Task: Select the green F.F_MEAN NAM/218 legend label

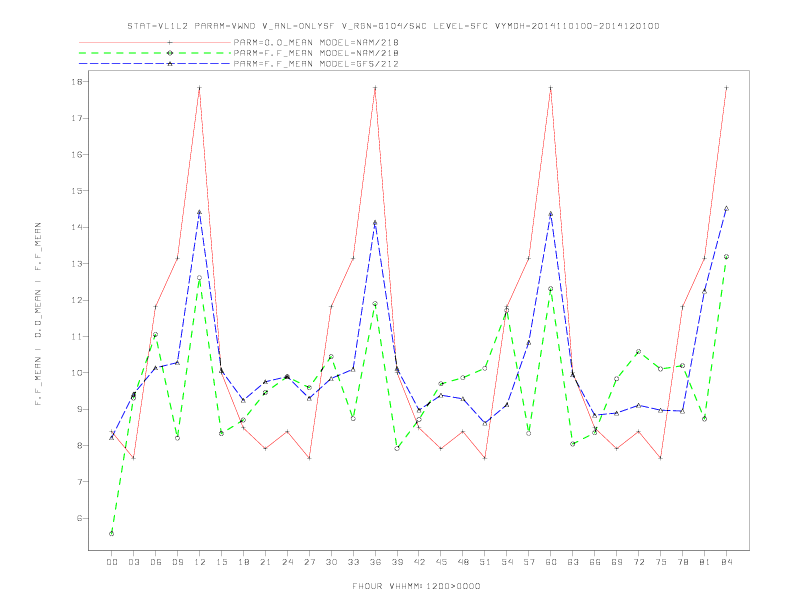Action: [x=316, y=53]
